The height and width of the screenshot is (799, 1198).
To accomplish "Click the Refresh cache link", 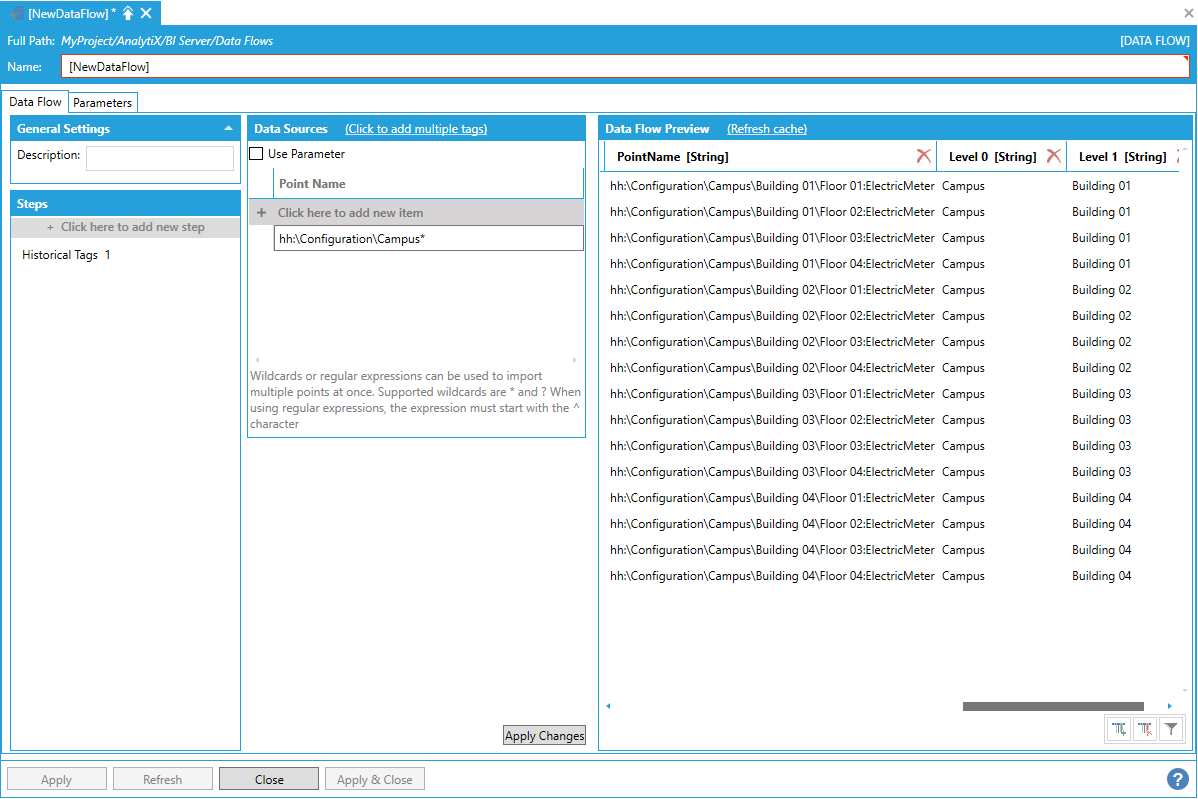I will [x=766, y=129].
